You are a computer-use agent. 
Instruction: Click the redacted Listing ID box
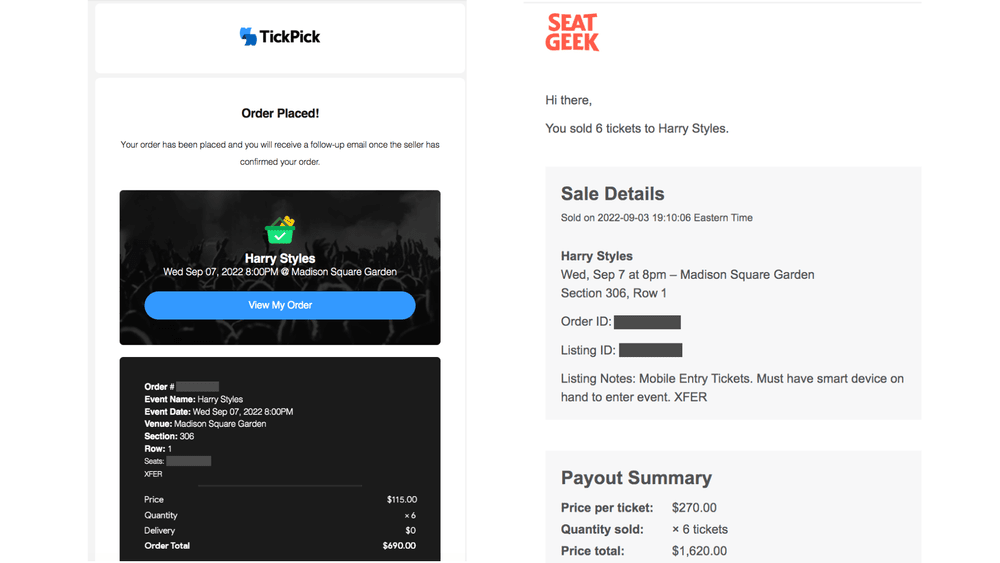point(650,350)
